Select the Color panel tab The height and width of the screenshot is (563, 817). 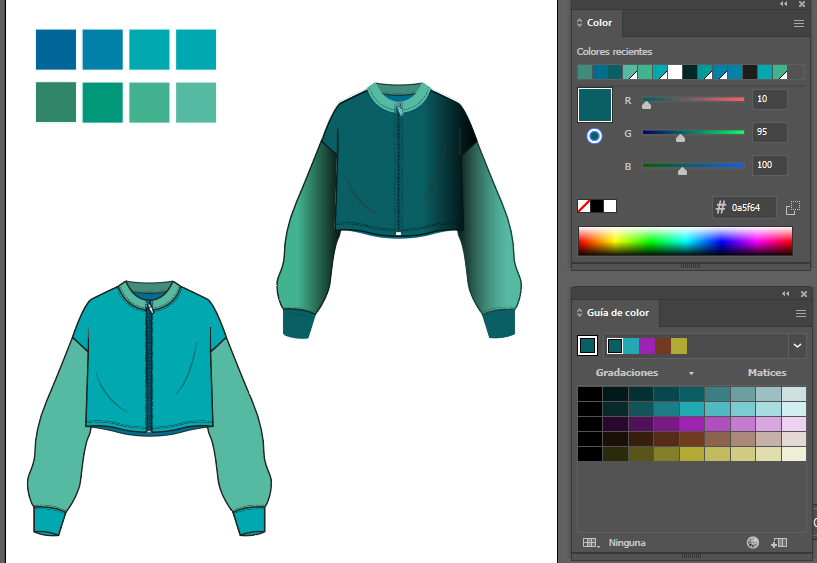pyautogui.click(x=599, y=23)
